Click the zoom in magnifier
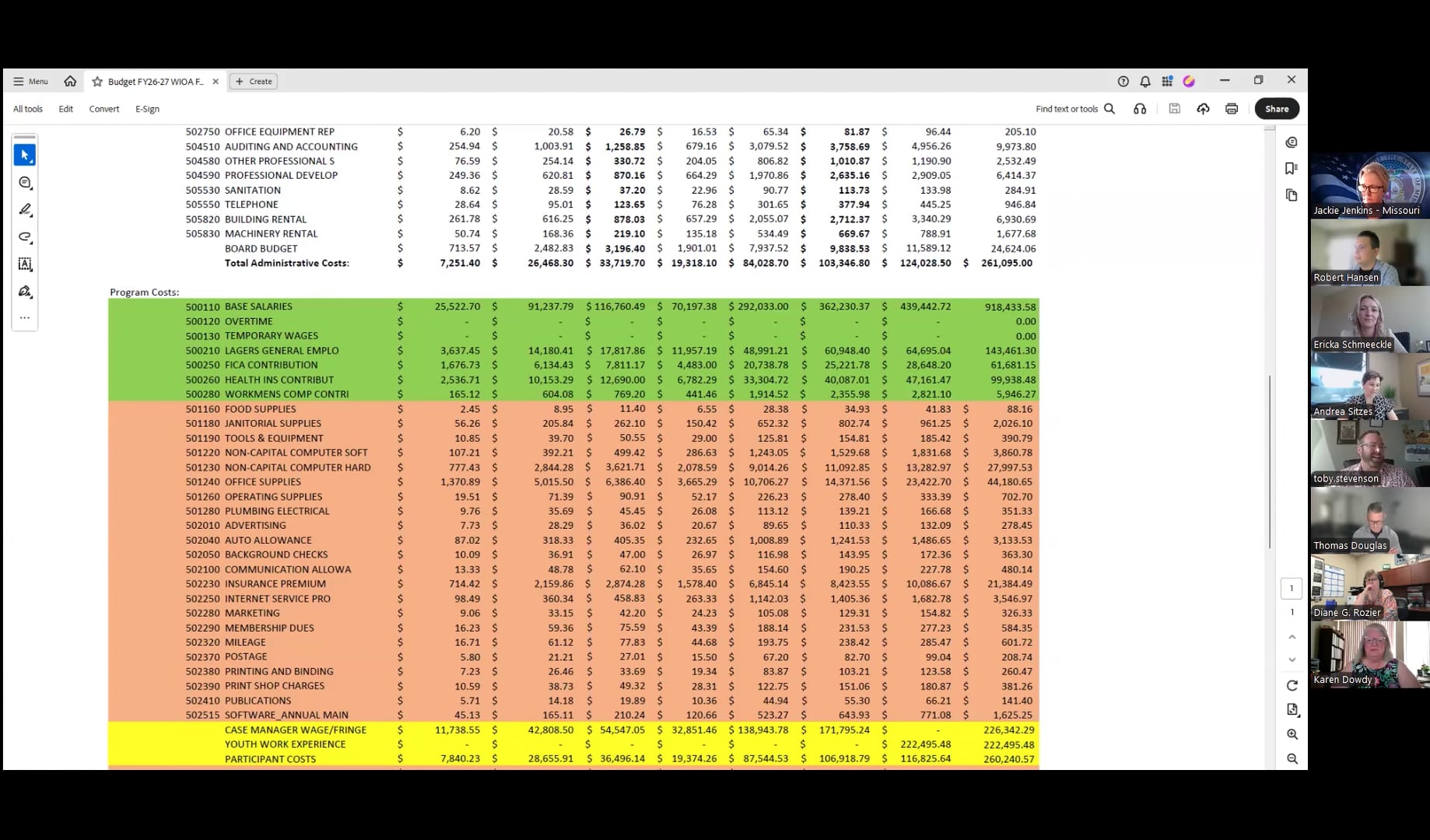 1292,734
